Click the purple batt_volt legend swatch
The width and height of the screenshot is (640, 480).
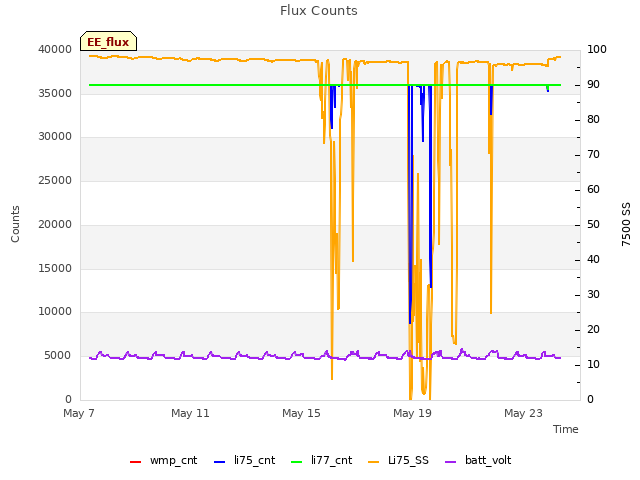[450, 462]
